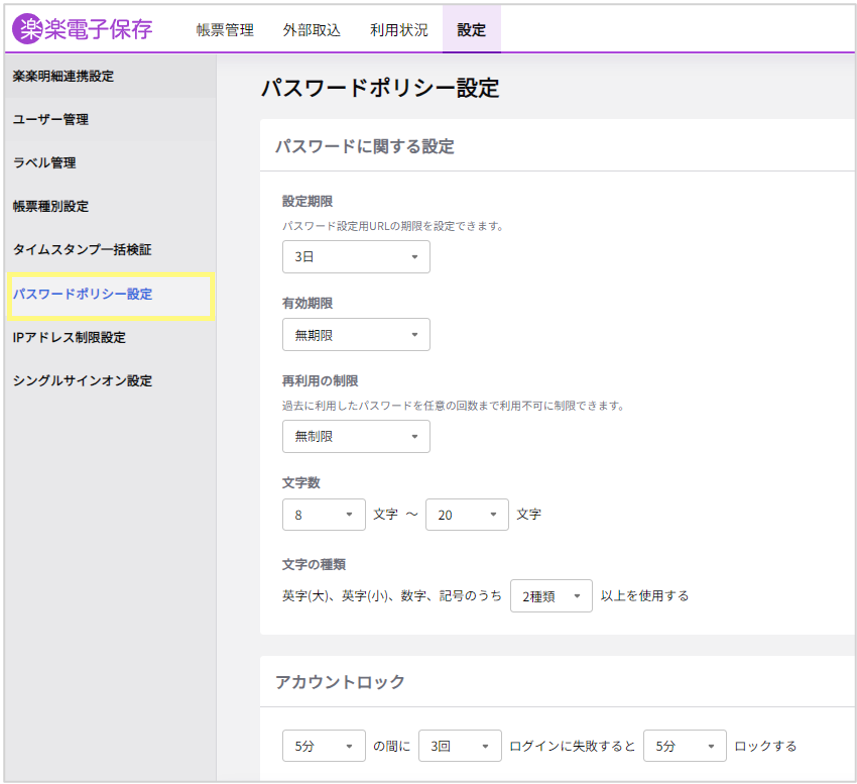This screenshot has height=784, width=857.
Task: Open 有効期限 dropdown showing 無期限
Action: (356, 335)
